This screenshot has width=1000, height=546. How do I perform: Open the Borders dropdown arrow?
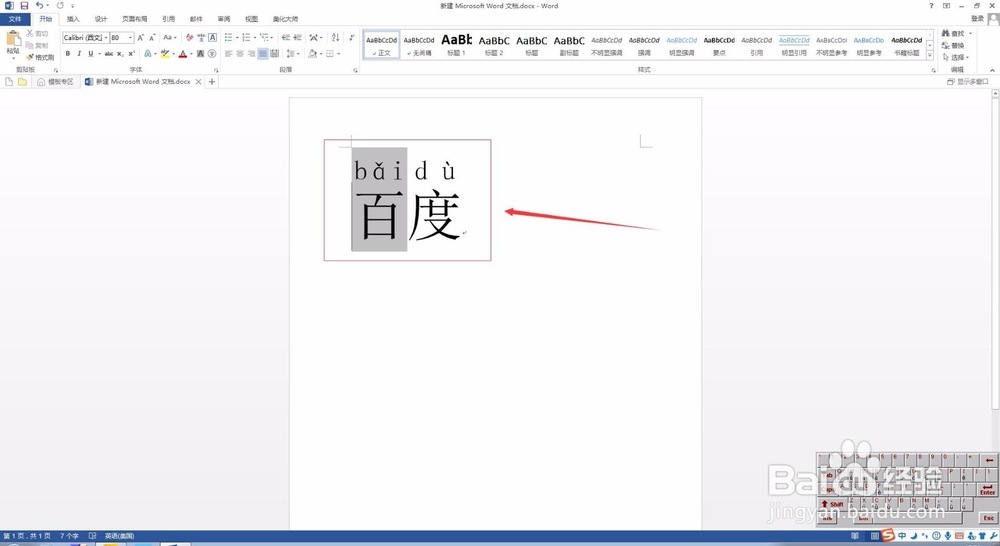(339, 54)
